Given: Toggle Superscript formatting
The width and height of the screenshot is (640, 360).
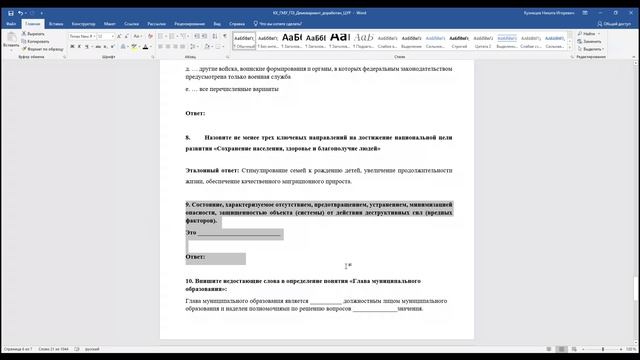Looking at the screenshot, I should (x=113, y=47).
